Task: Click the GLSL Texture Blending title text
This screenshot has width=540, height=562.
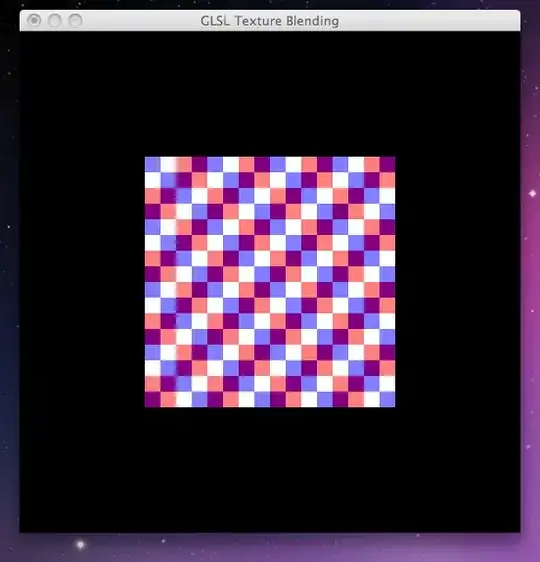Action: tap(269, 21)
